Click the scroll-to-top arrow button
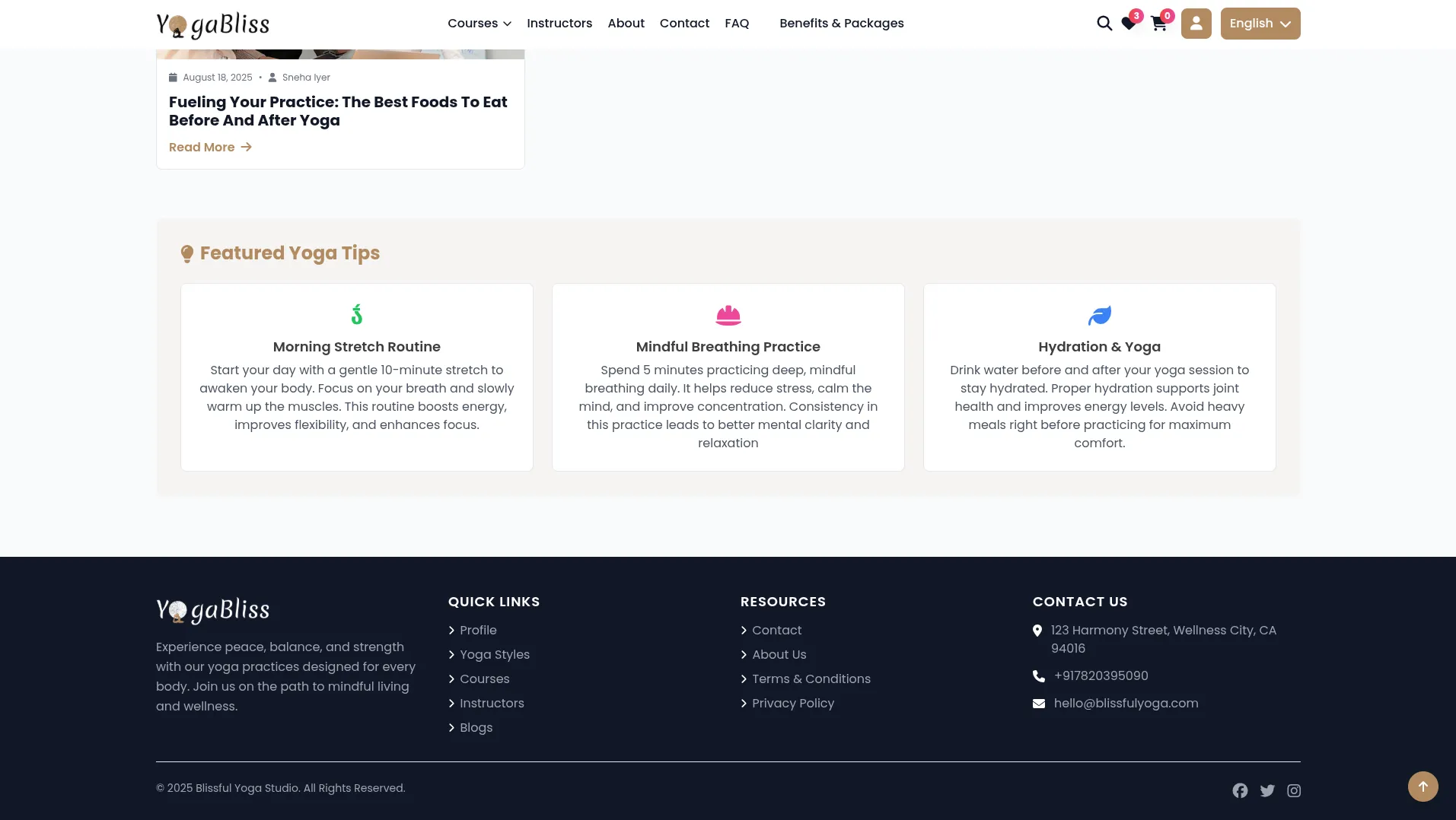Screen dimensions: 1456x820 point(1423,787)
